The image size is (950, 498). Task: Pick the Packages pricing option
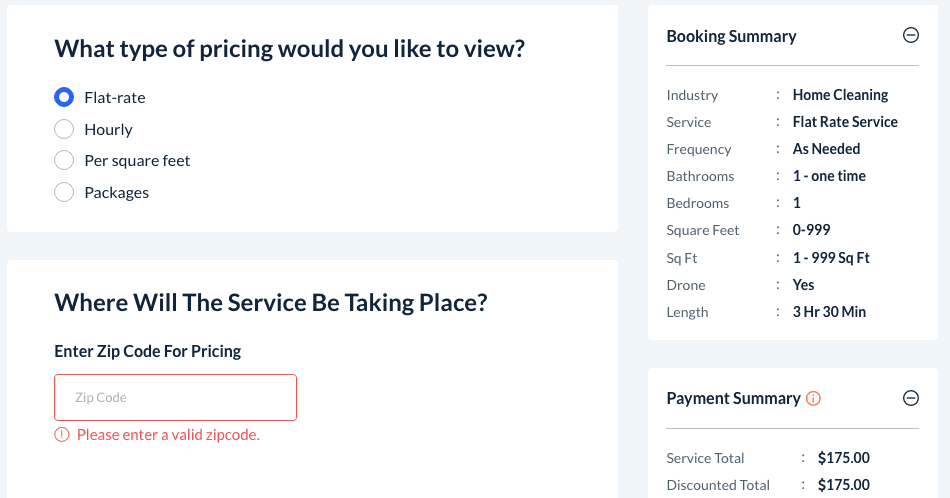(64, 192)
